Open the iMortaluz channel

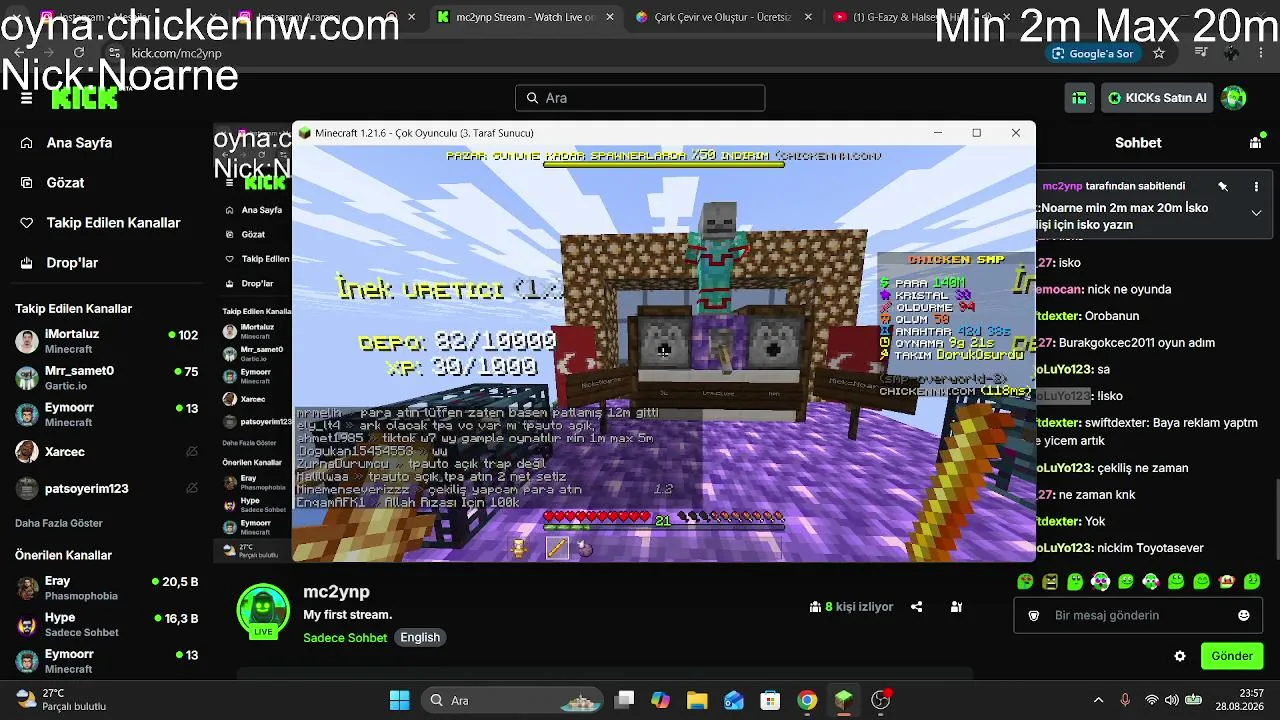(x=107, y=341)
